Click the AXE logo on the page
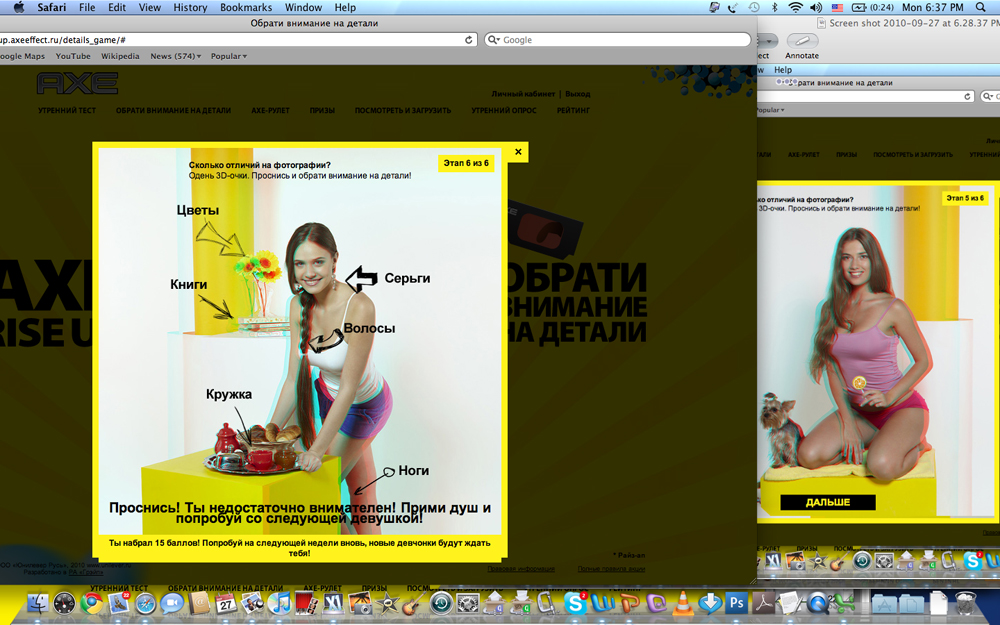This screenshot has height=625, width=1000. click(77, 83)
